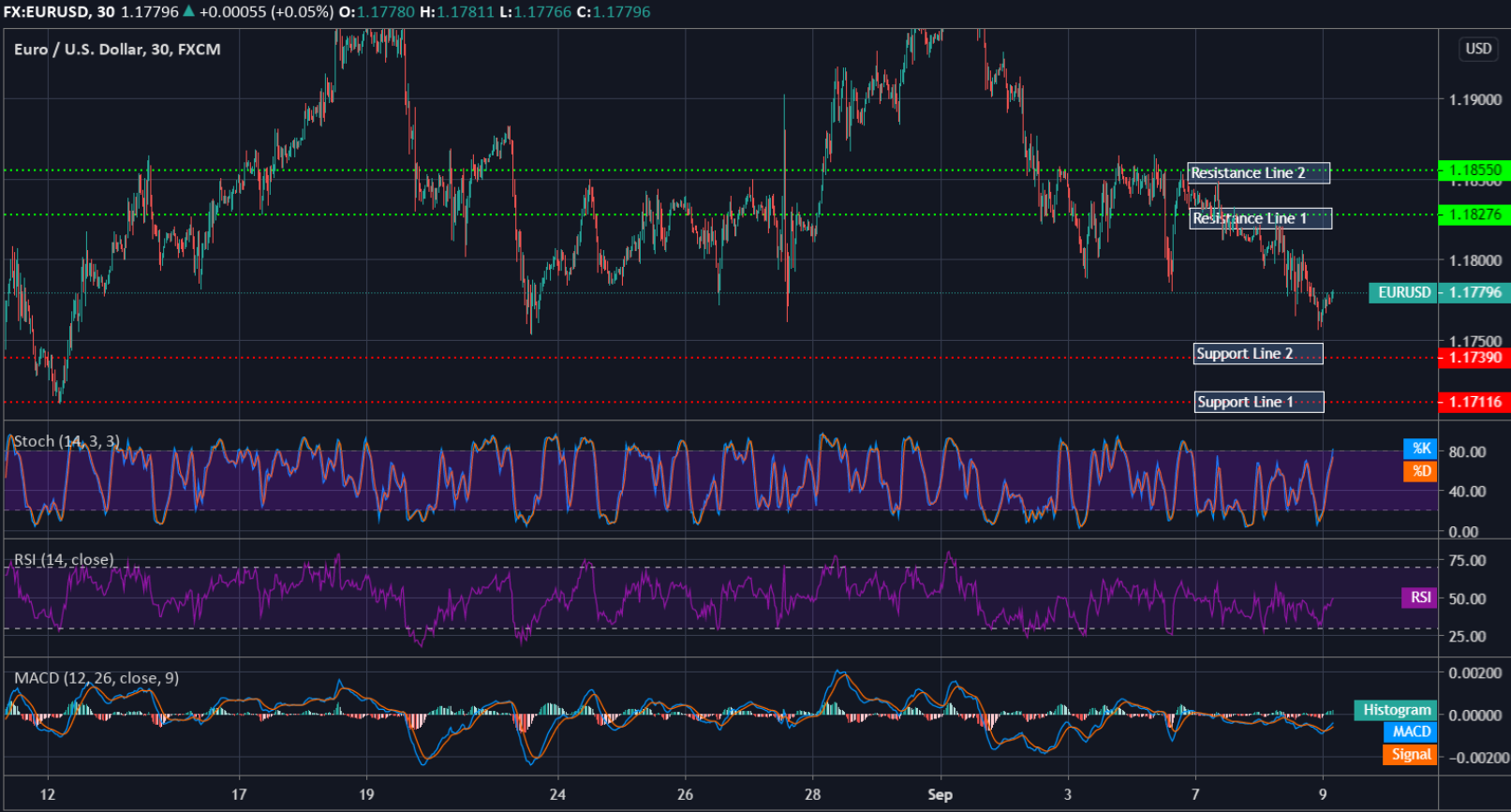
Task: Click the 28 date on time axis
Action: click(x=812, y=794)
